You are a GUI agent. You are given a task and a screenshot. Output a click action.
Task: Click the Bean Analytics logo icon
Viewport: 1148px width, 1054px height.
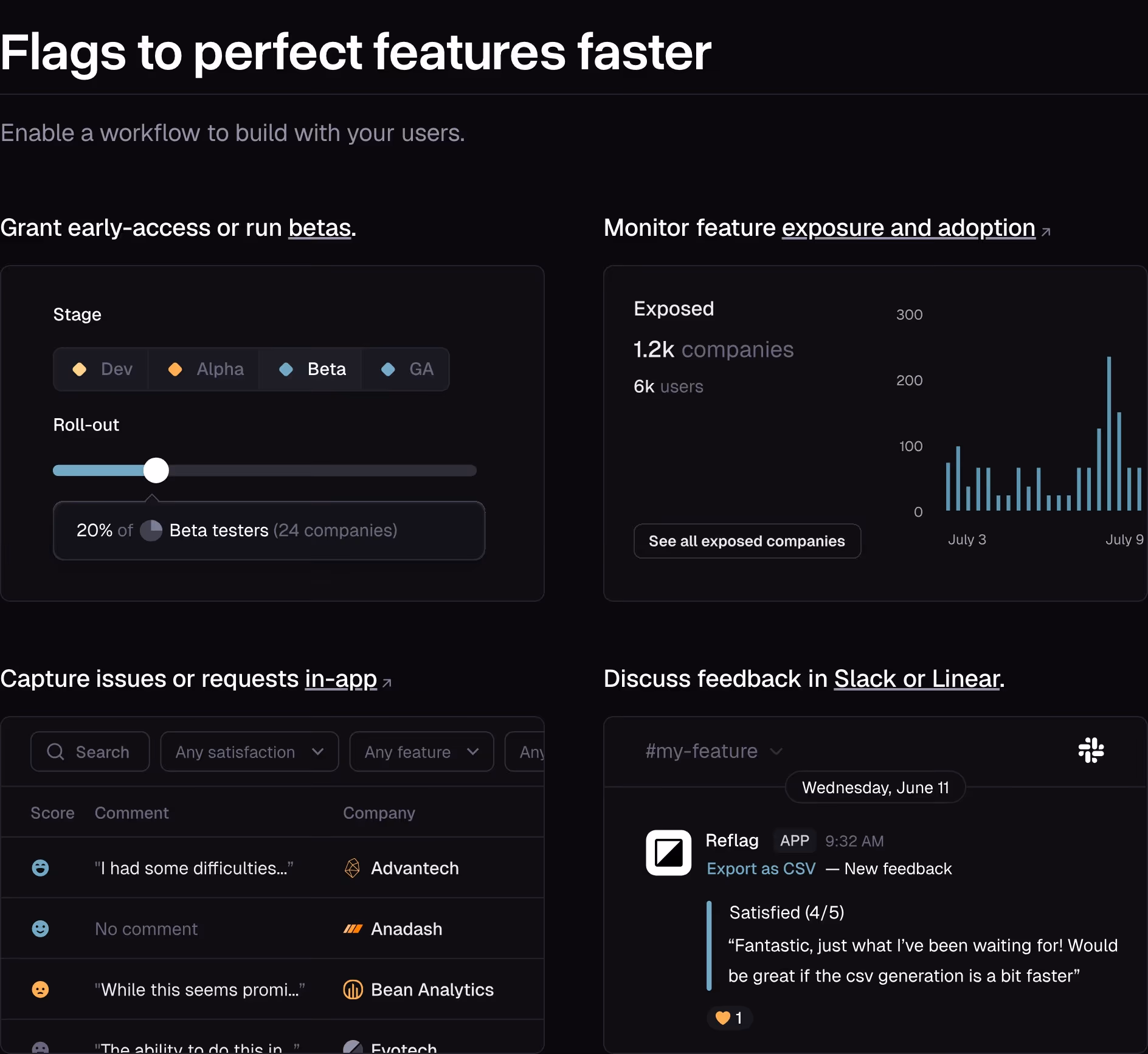(x=353, y=990)
